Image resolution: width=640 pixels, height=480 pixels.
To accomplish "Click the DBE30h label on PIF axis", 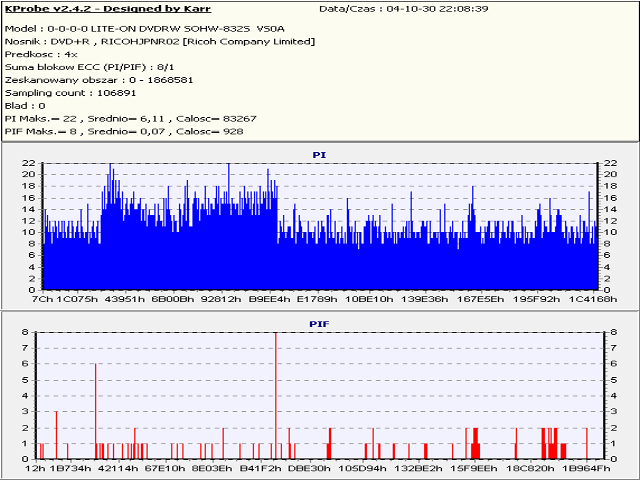I will (309, 467).
